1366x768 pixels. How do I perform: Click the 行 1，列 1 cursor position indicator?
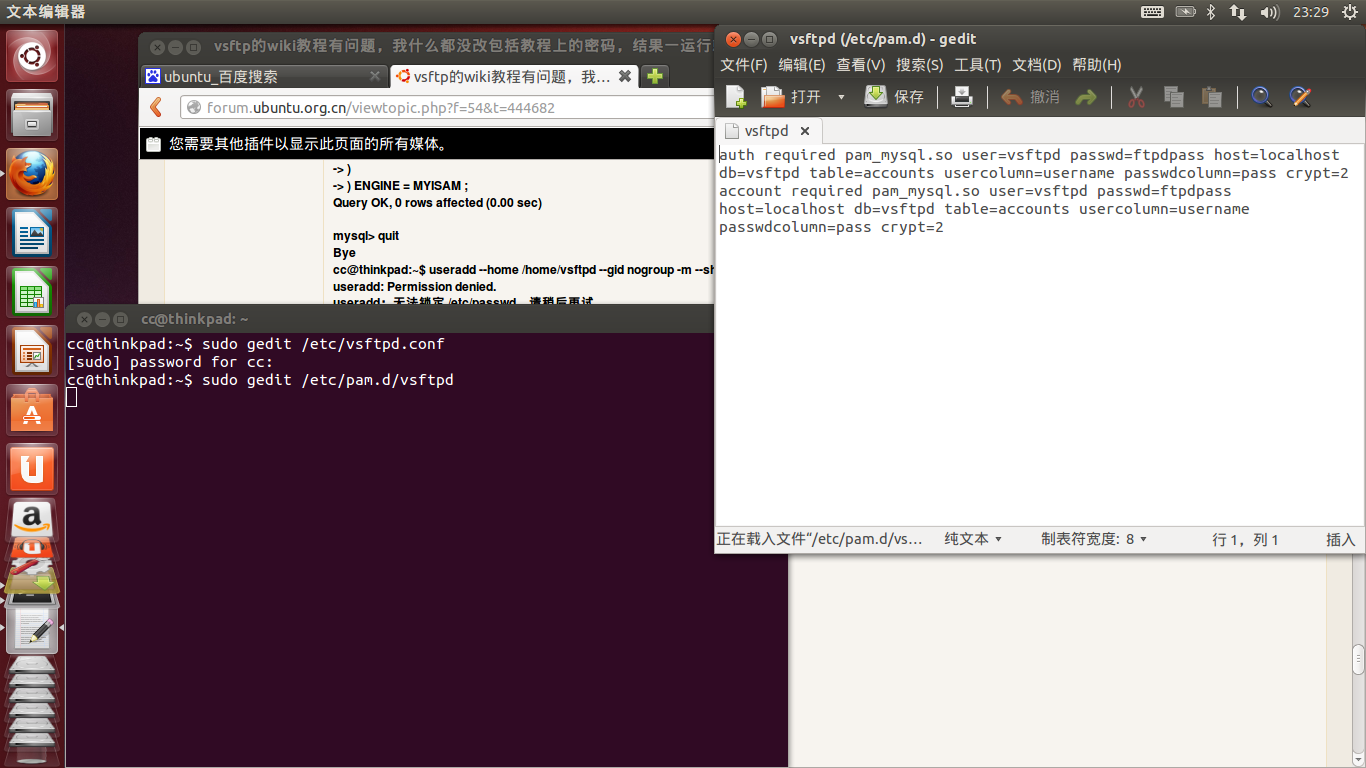[1245, 539]
